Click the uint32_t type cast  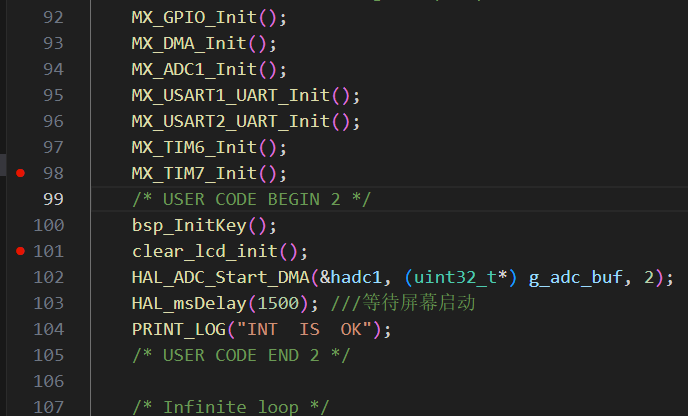[455, 277]
